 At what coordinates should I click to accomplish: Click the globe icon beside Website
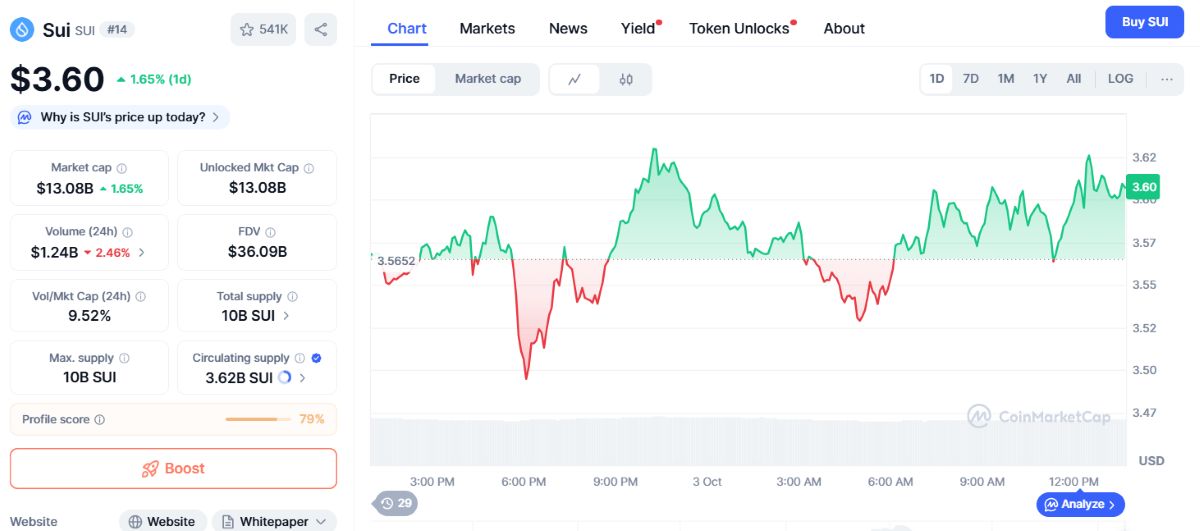click(x=135, y=522)
